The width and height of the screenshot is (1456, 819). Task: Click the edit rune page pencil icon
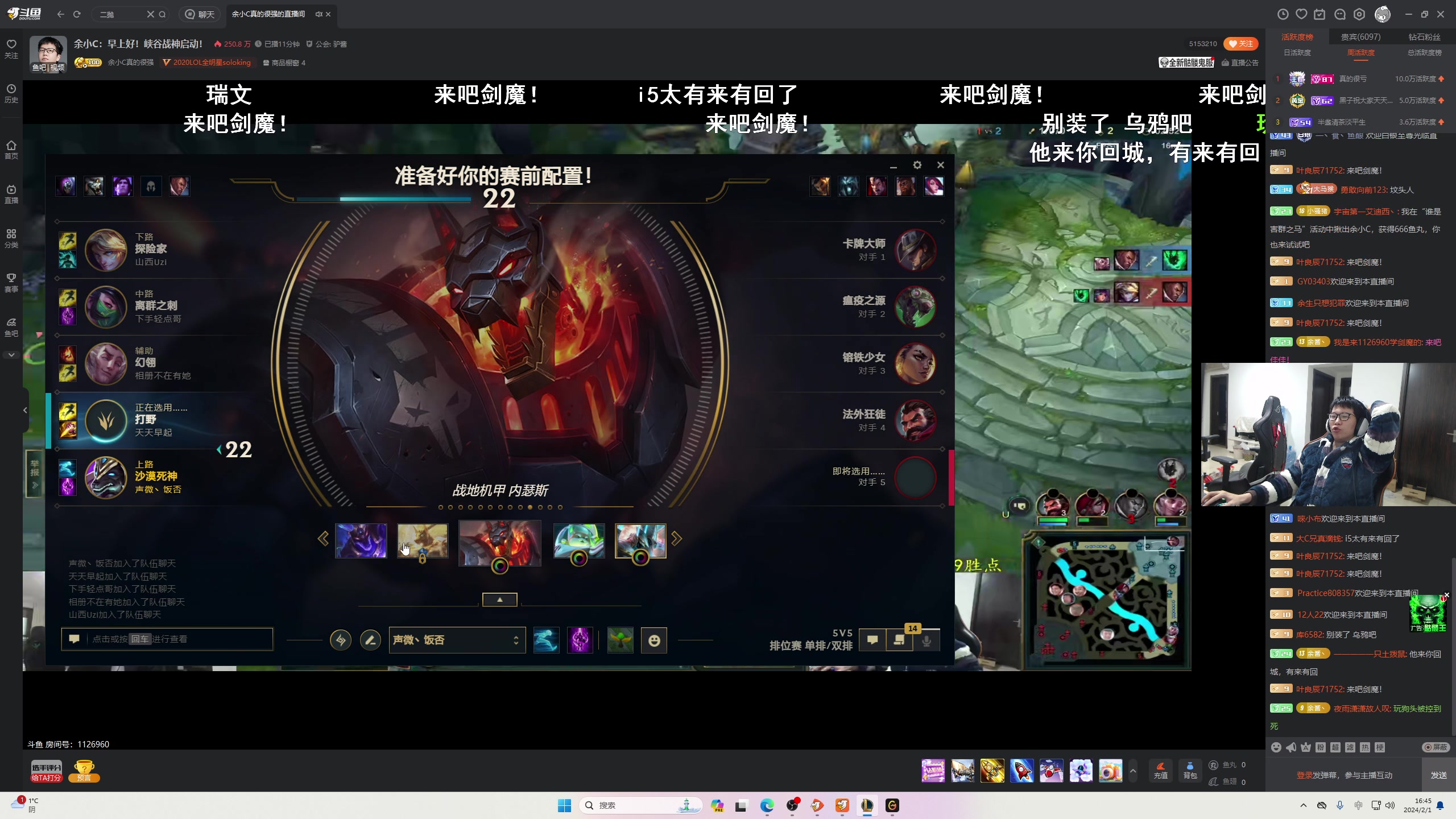pos(370,640)
